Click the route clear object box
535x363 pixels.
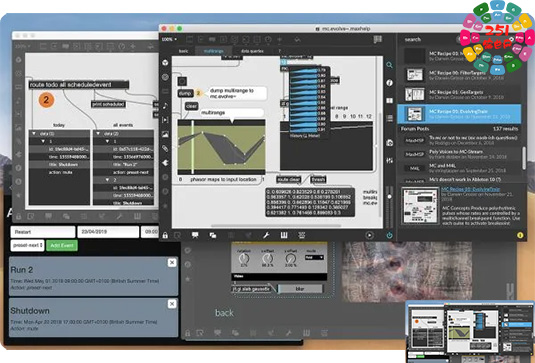click(289, 179)
